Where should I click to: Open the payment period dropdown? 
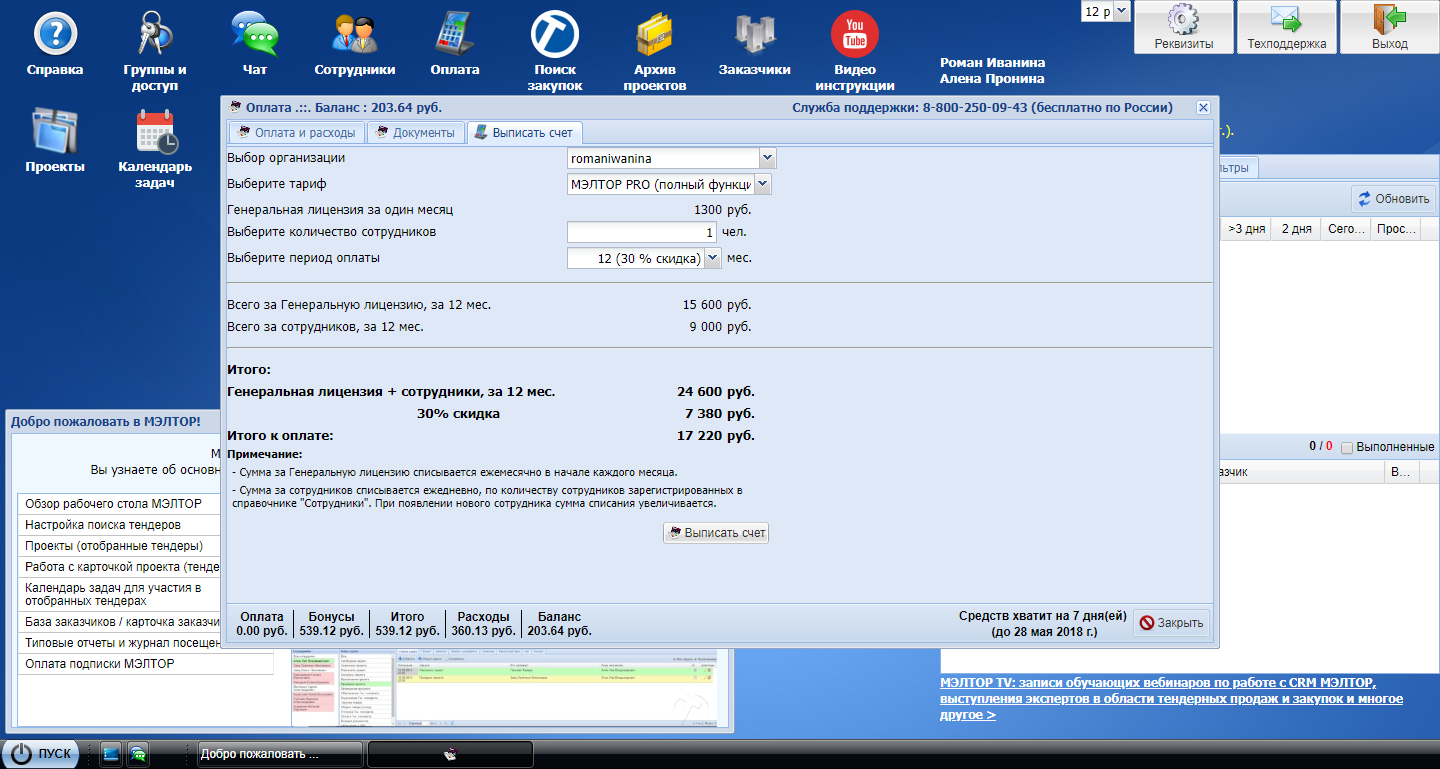point(712,258)
